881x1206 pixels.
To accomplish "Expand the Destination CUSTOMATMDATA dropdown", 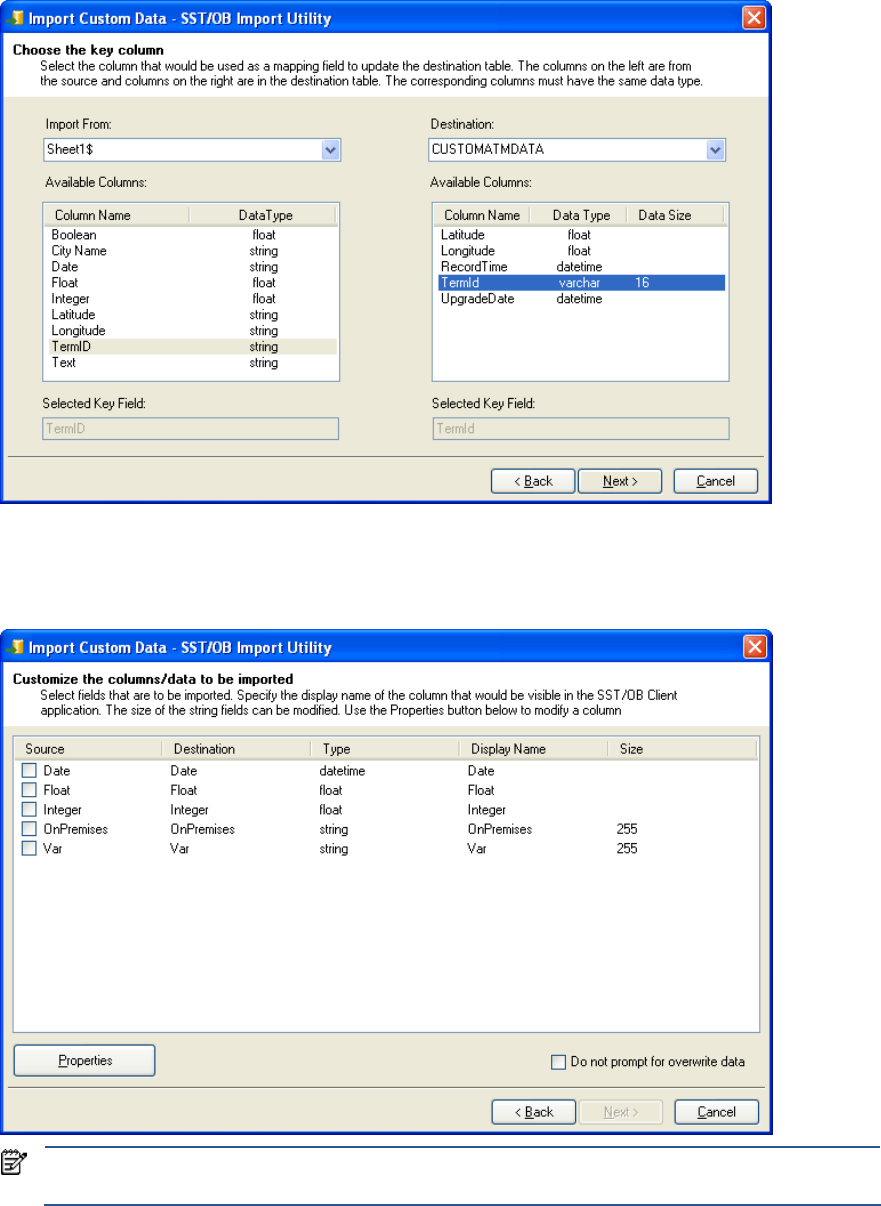I will [714, 150].
